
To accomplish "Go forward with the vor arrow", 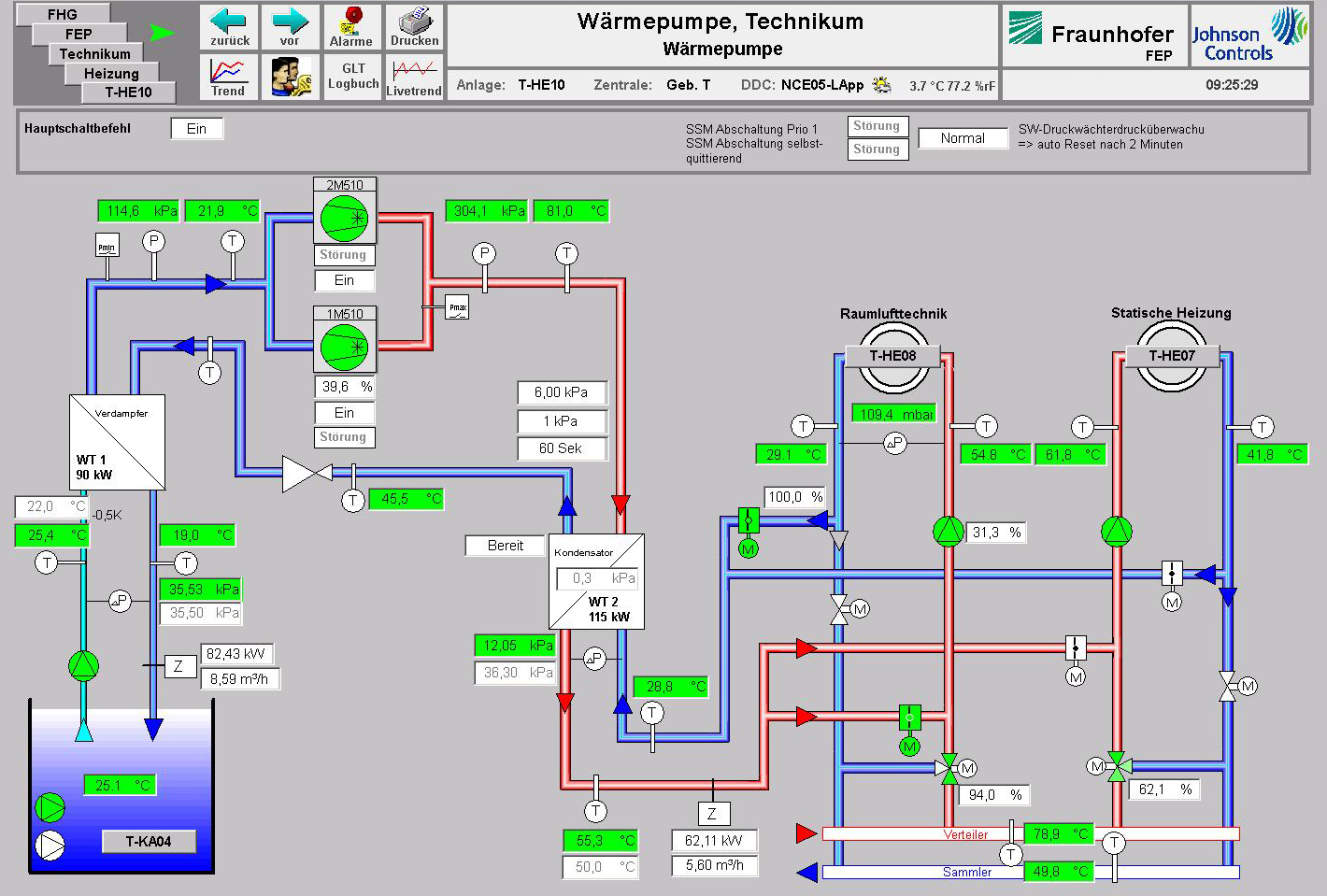I will (290, 27).
